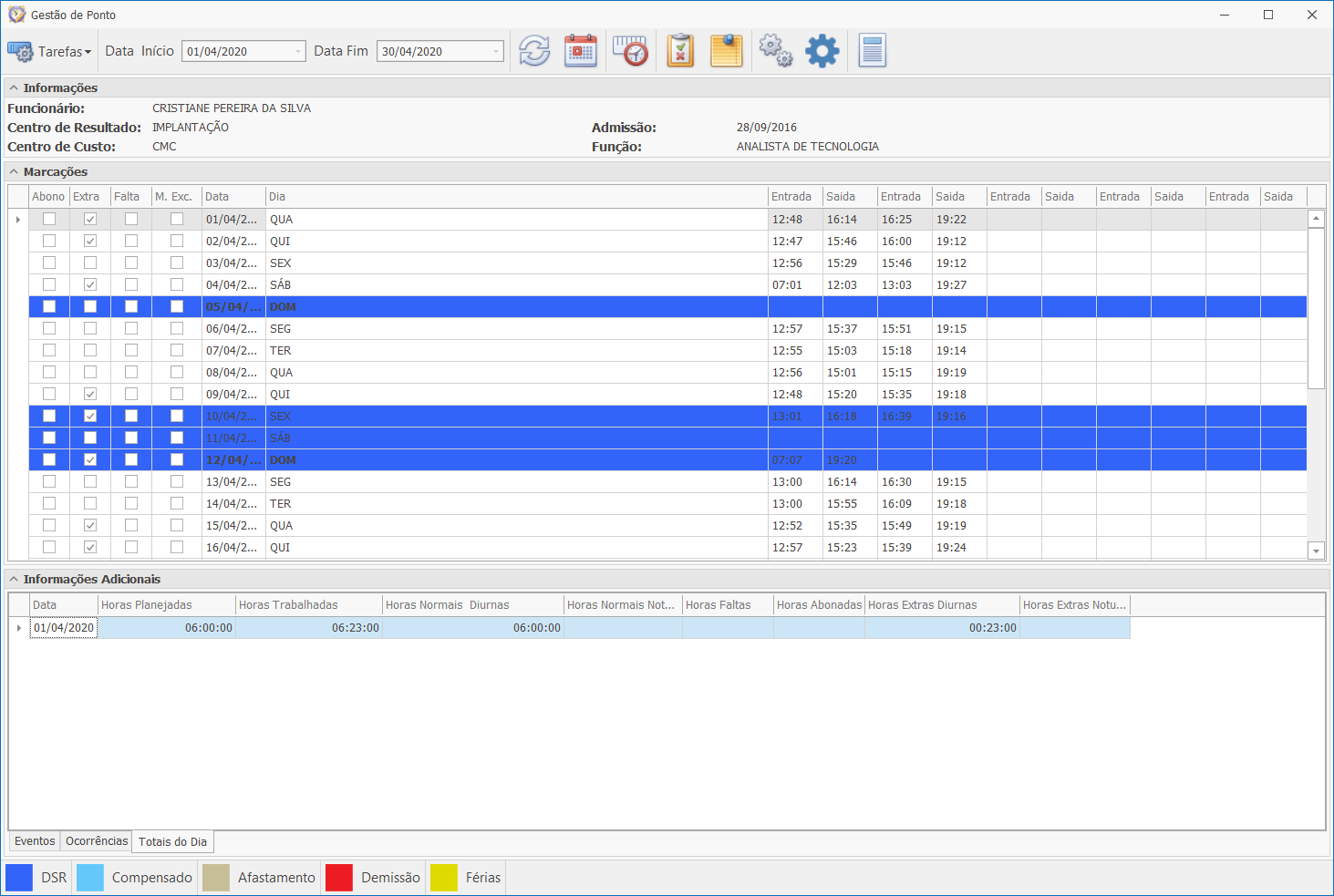Click the 12:48 Entrada cell for 01/04
The image size is (1334, 896).
tap(795, 220)
